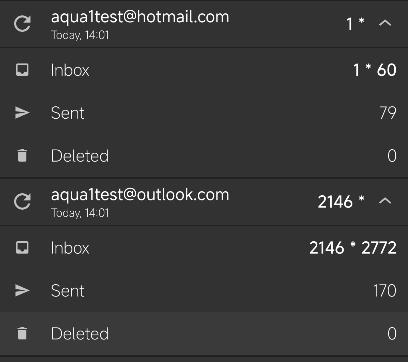Select the hotmail Sent paper-plane icon
The image size is (408, 362).
pyautogui.click(x=22, y=113)
